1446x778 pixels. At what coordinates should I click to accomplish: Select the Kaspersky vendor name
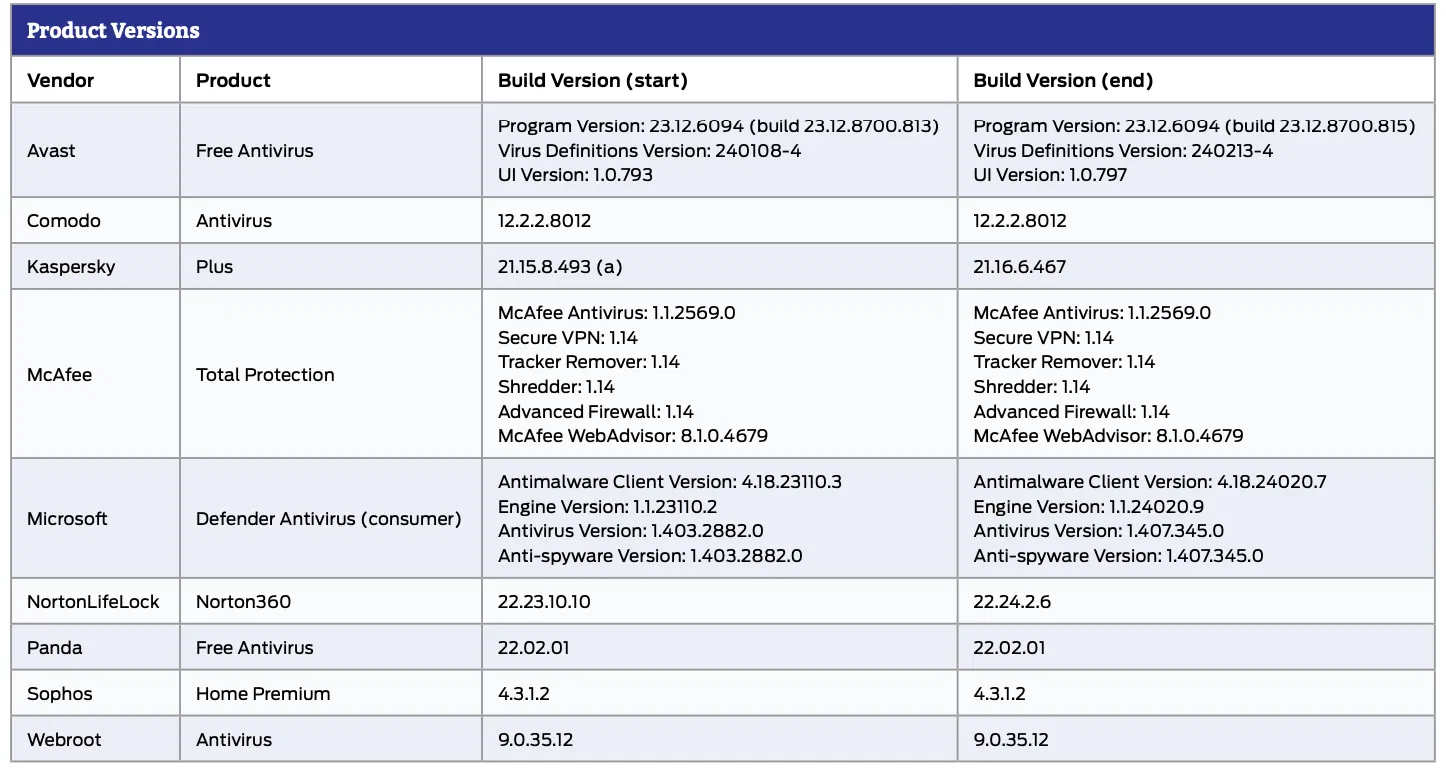tap(71, 267)
